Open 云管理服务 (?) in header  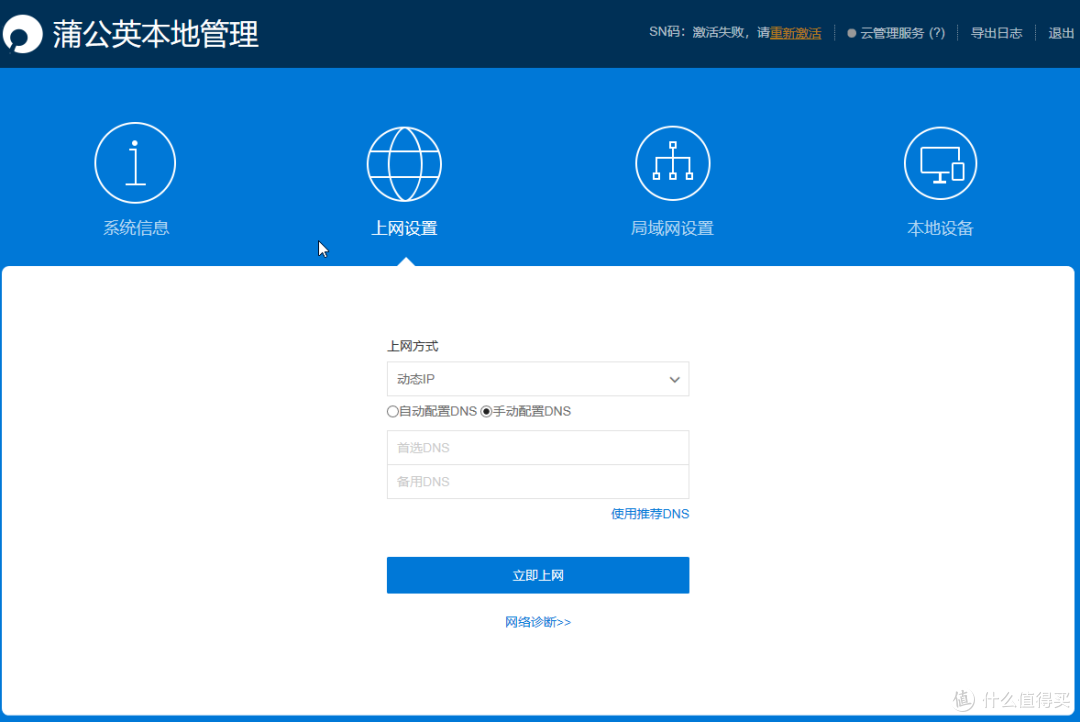tap(896, 33)
